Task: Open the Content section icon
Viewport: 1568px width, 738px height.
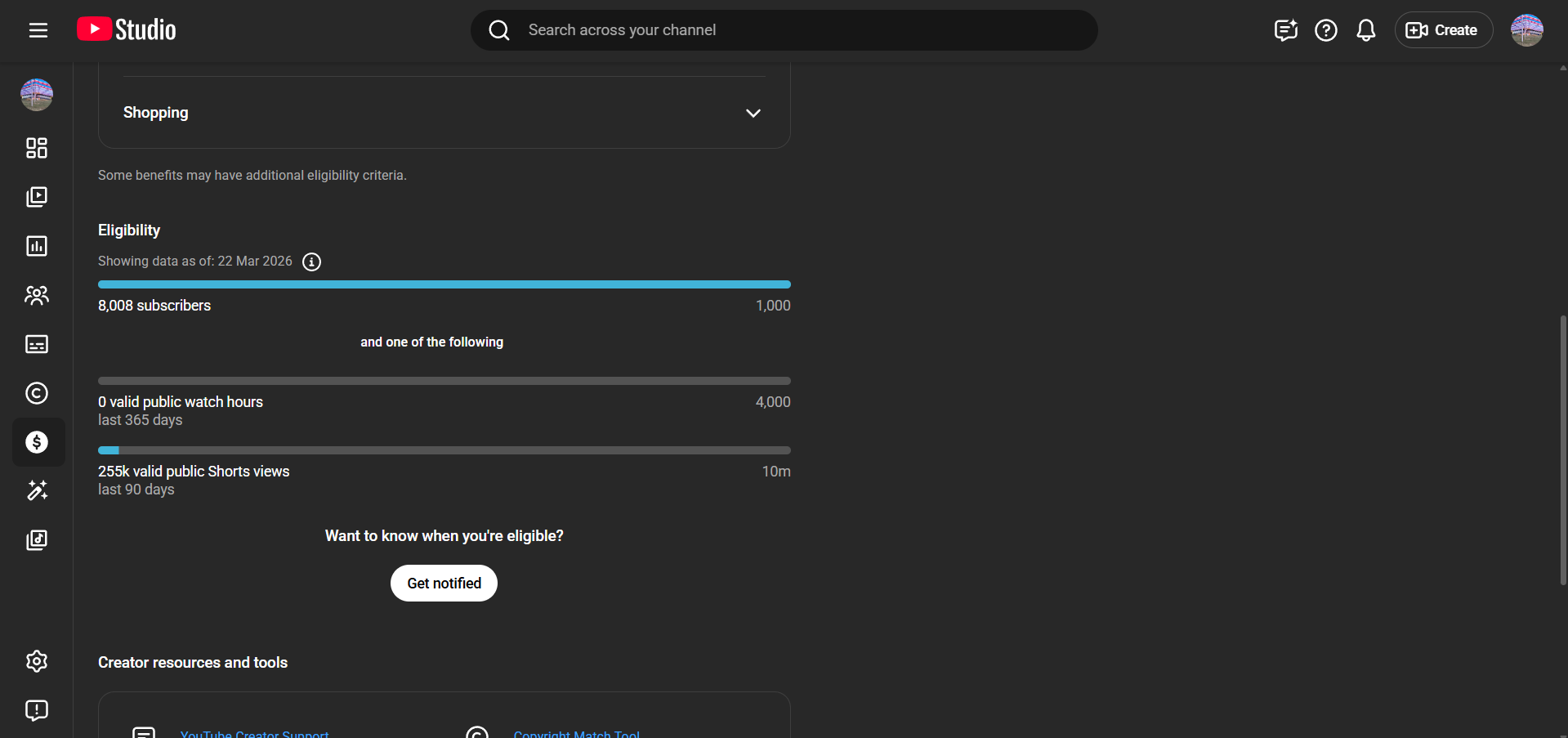Action: (x=37, y=197)
